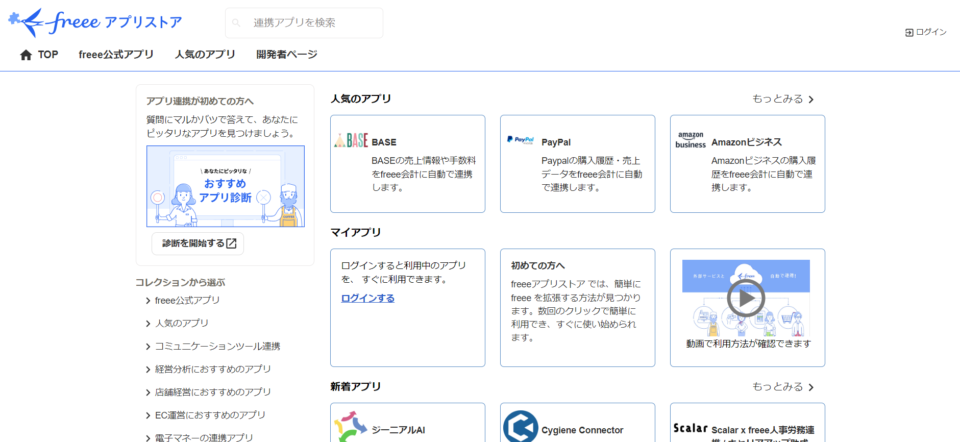
Task: Click the マイアプリ section heading
Action: tap(356, 233)
